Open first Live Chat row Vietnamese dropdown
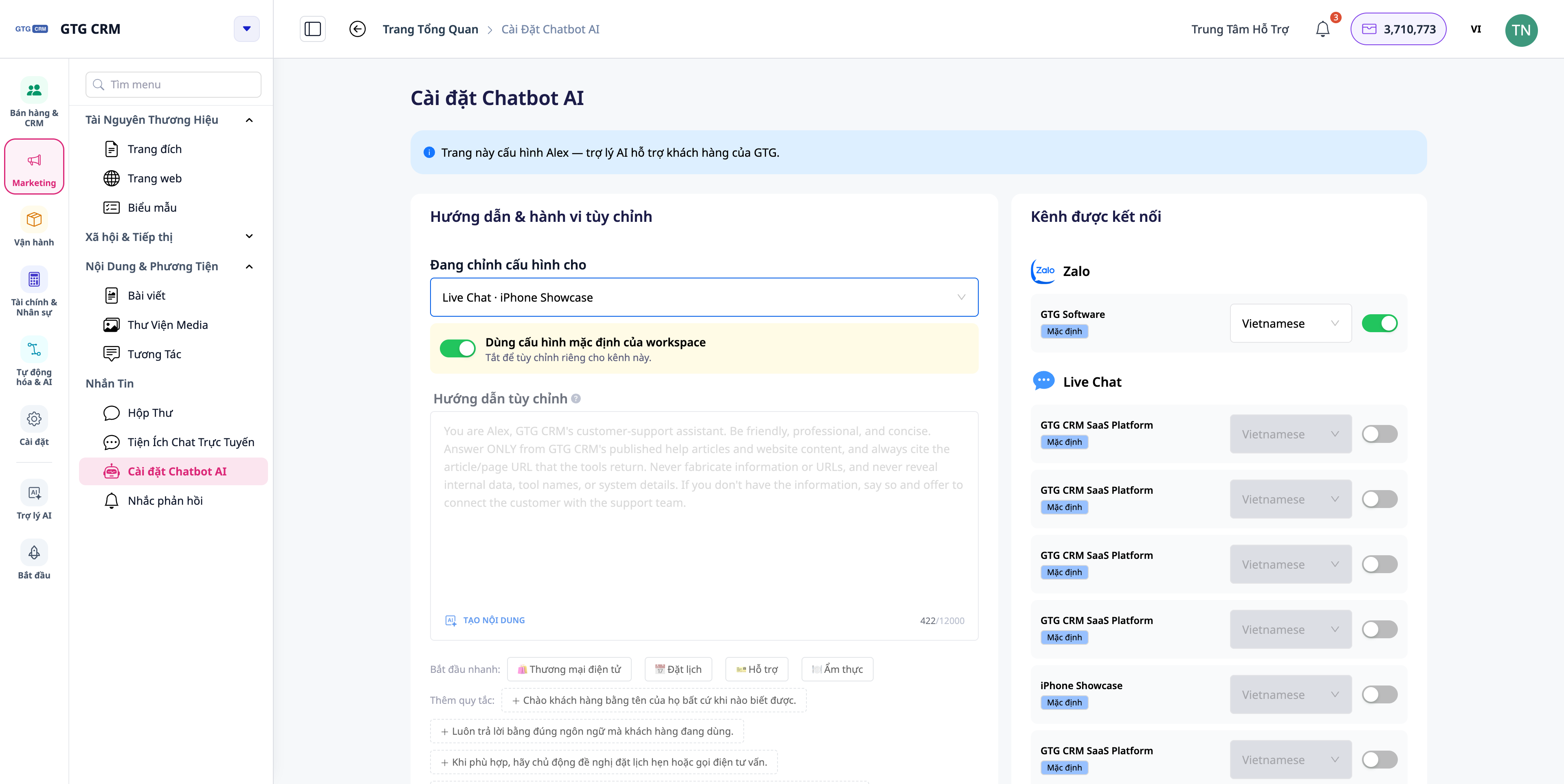Image resolution: width=1564 pixels, height=784 pixels. point(1290,434)
